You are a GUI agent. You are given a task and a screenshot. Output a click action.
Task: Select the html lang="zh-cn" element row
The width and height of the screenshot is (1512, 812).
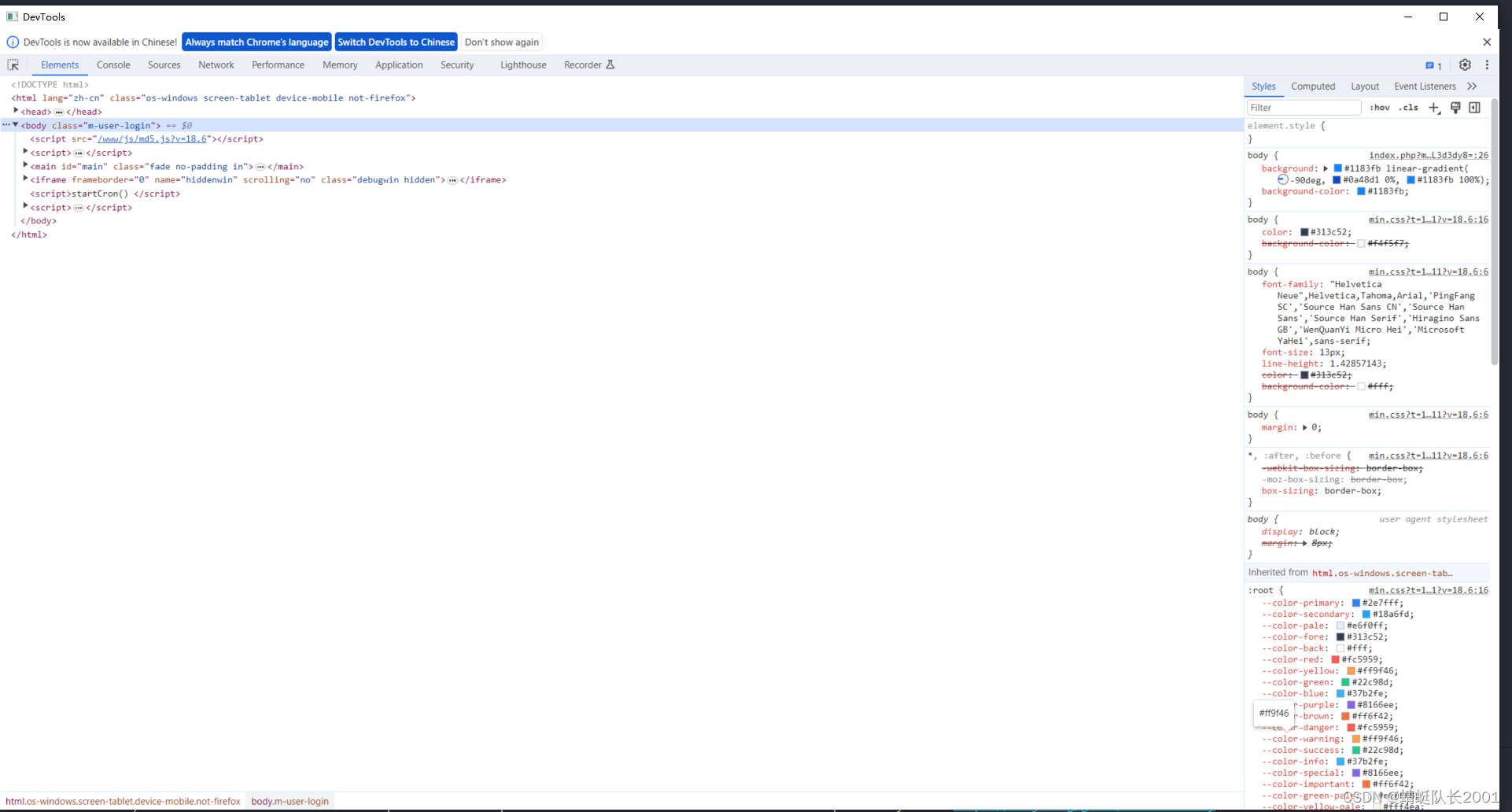[213, 98]
